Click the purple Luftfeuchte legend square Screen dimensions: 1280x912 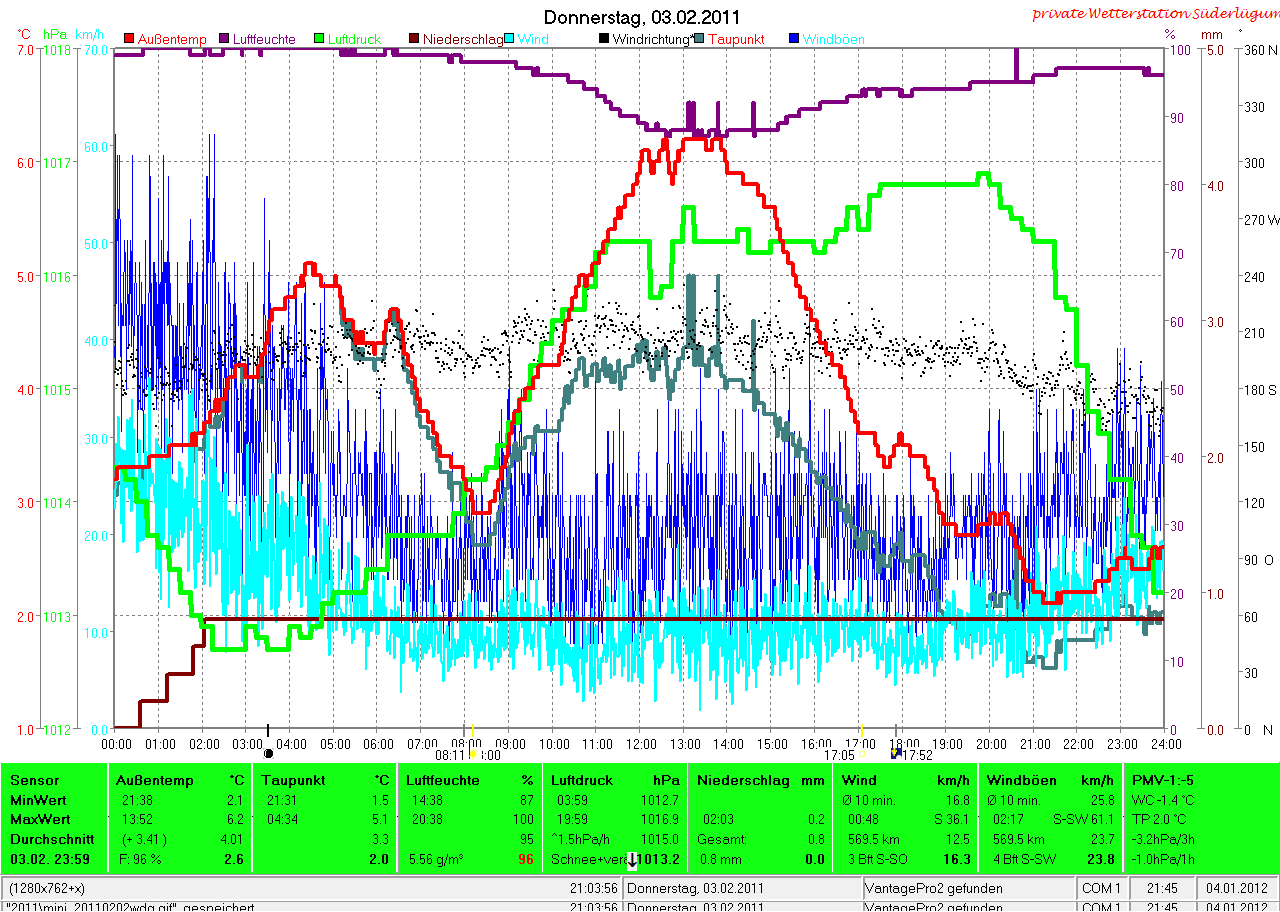coord(224,39)
